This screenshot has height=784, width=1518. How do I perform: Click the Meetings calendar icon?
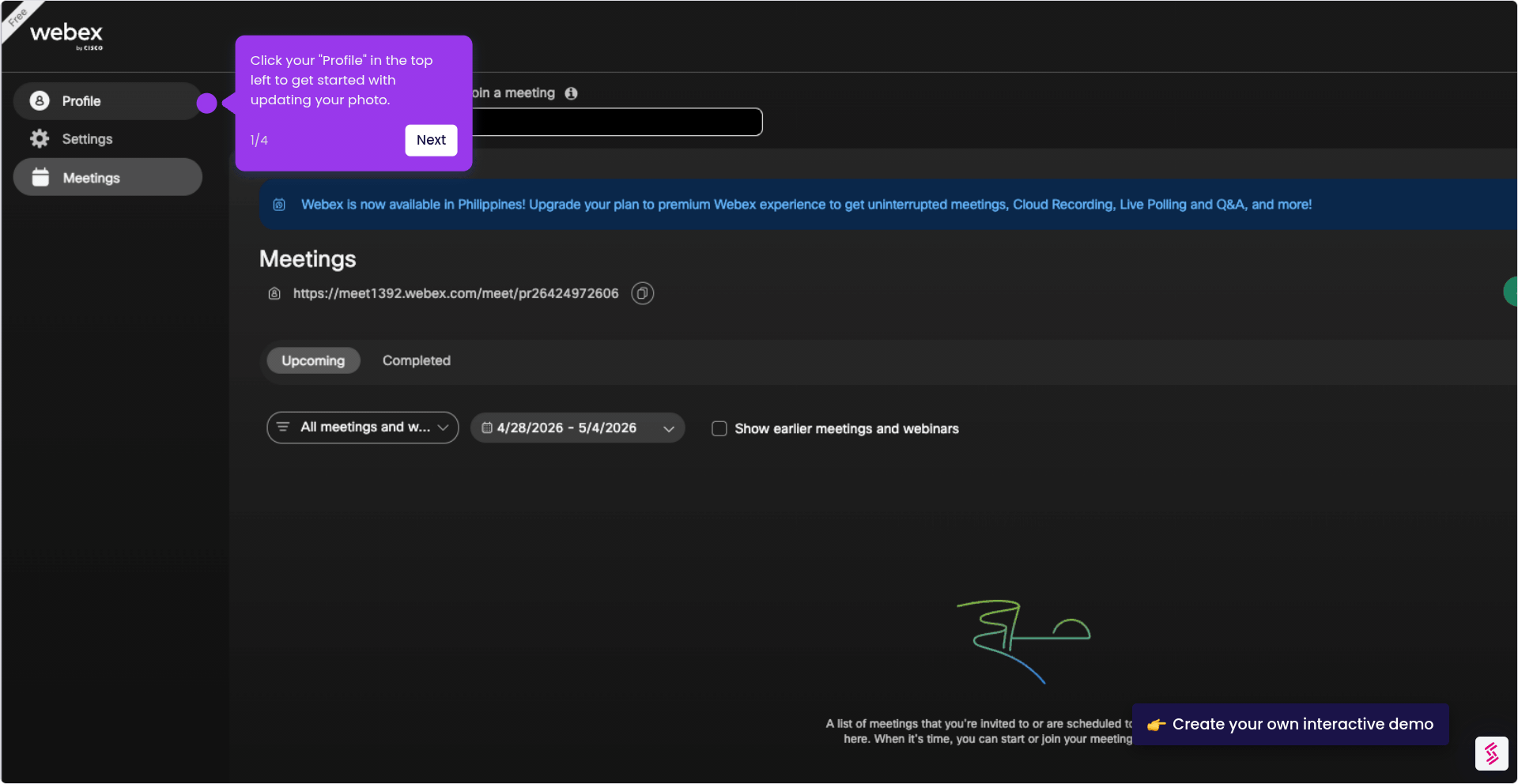point(40,177)
